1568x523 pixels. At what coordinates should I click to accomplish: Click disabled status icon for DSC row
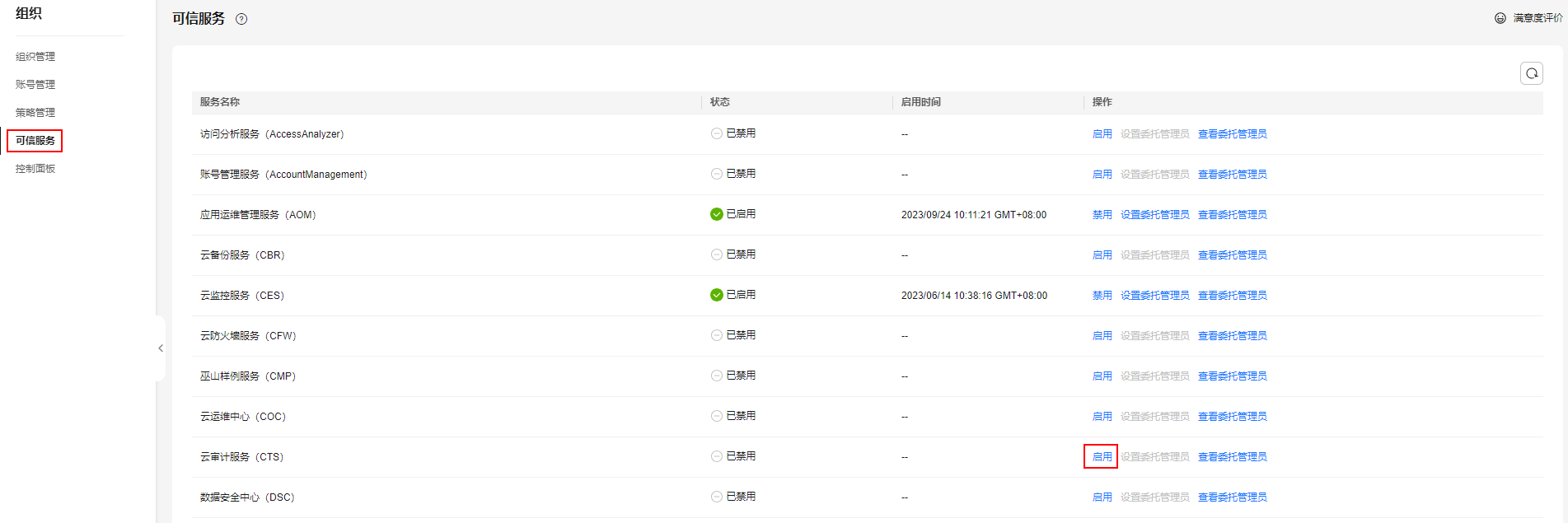click(717, 497)
